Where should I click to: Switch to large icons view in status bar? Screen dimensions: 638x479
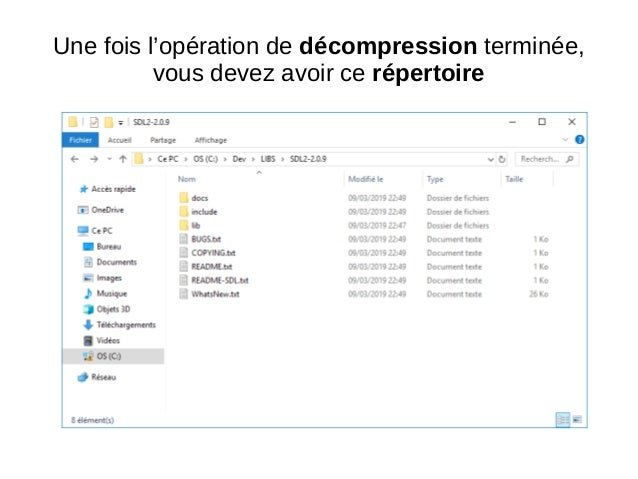pos(577,420)
